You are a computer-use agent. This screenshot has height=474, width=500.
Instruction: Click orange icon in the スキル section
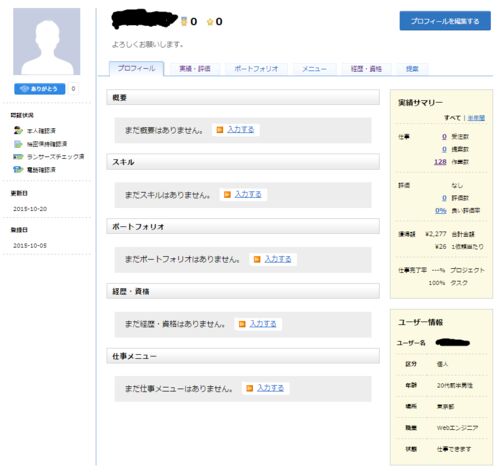pyautogui.click(x=227, y=194)
